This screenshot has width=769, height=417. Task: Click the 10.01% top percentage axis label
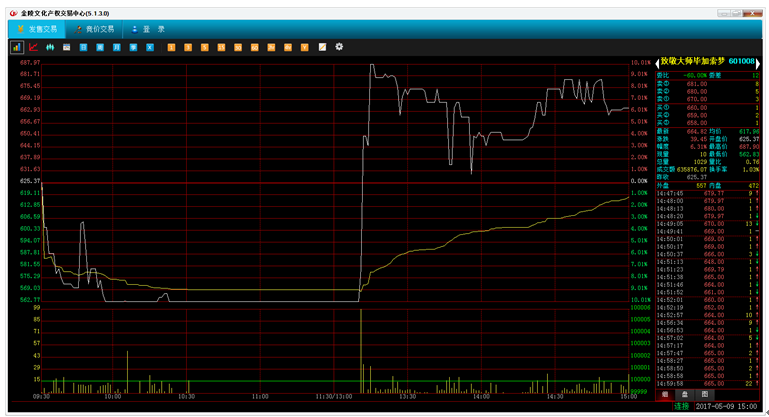click(x=641, y=63)
